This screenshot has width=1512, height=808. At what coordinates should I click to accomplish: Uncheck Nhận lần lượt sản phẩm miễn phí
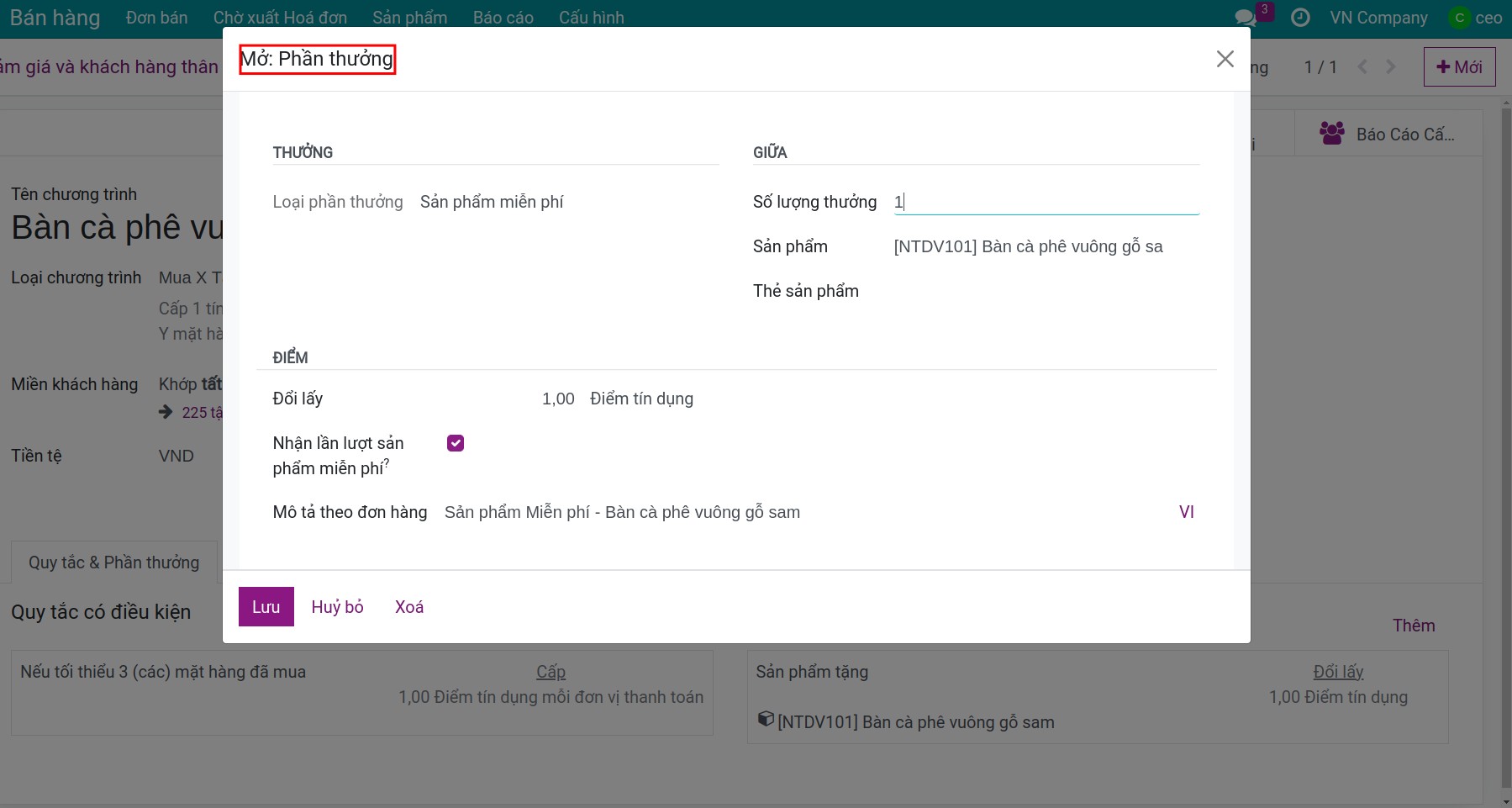[456, 443]
